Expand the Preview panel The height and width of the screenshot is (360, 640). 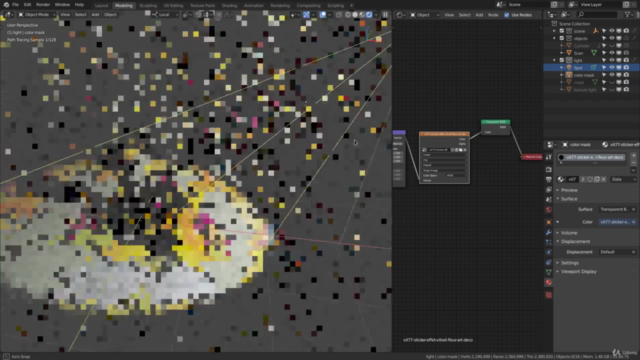569,190
